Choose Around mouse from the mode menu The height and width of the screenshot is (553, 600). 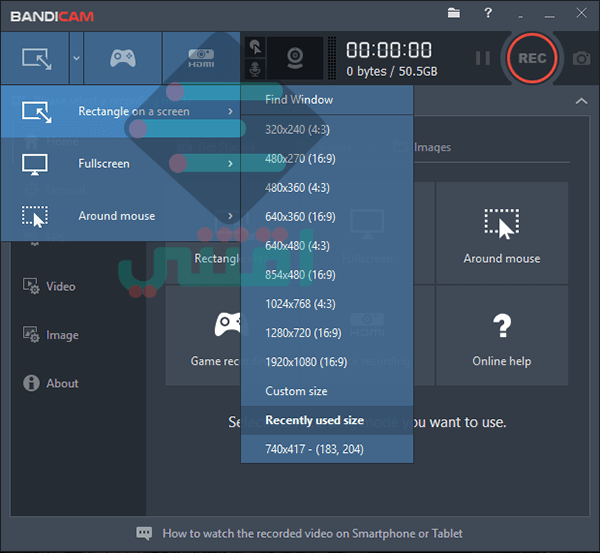(121, 216)
